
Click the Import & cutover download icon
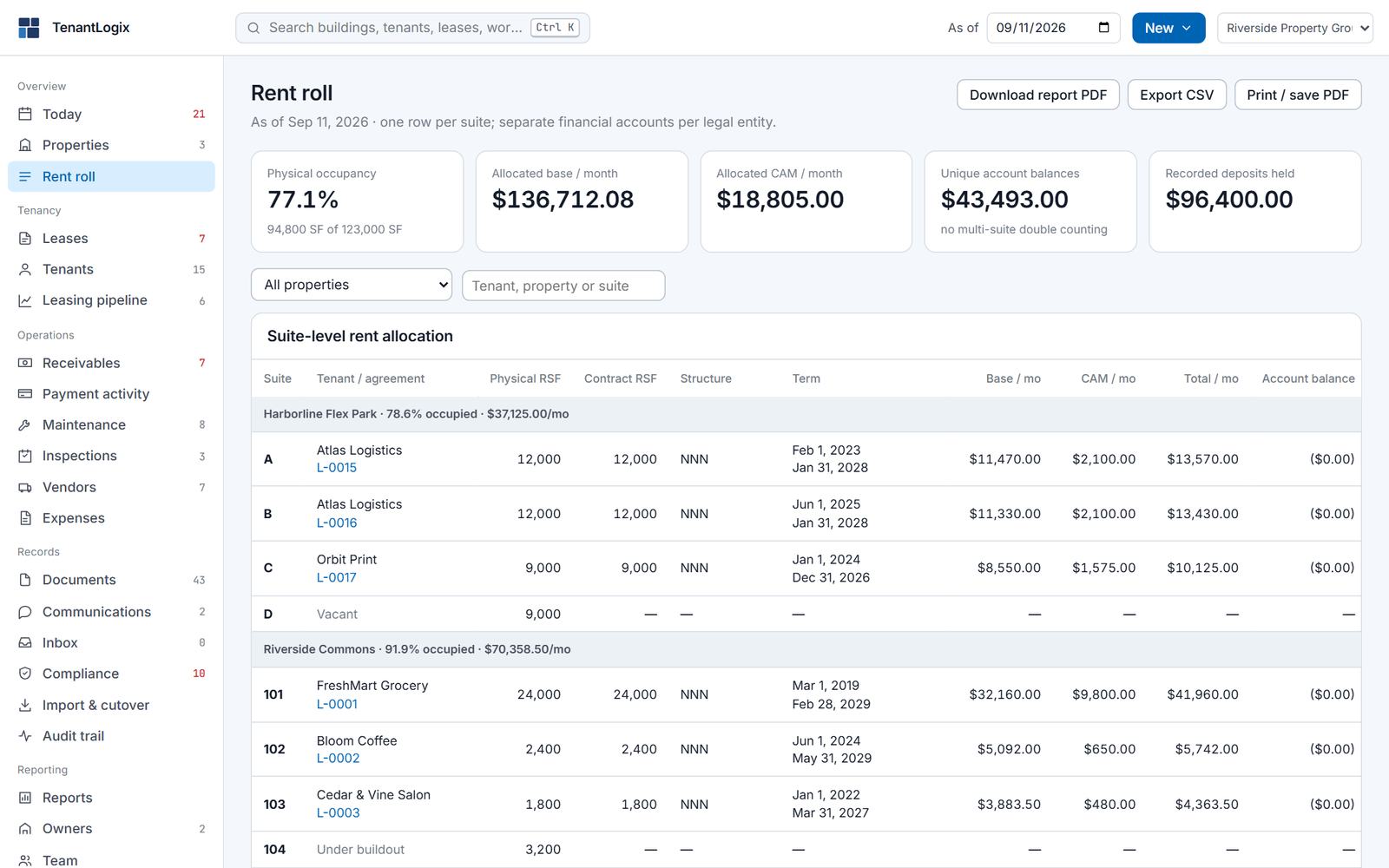coord(25,705)
